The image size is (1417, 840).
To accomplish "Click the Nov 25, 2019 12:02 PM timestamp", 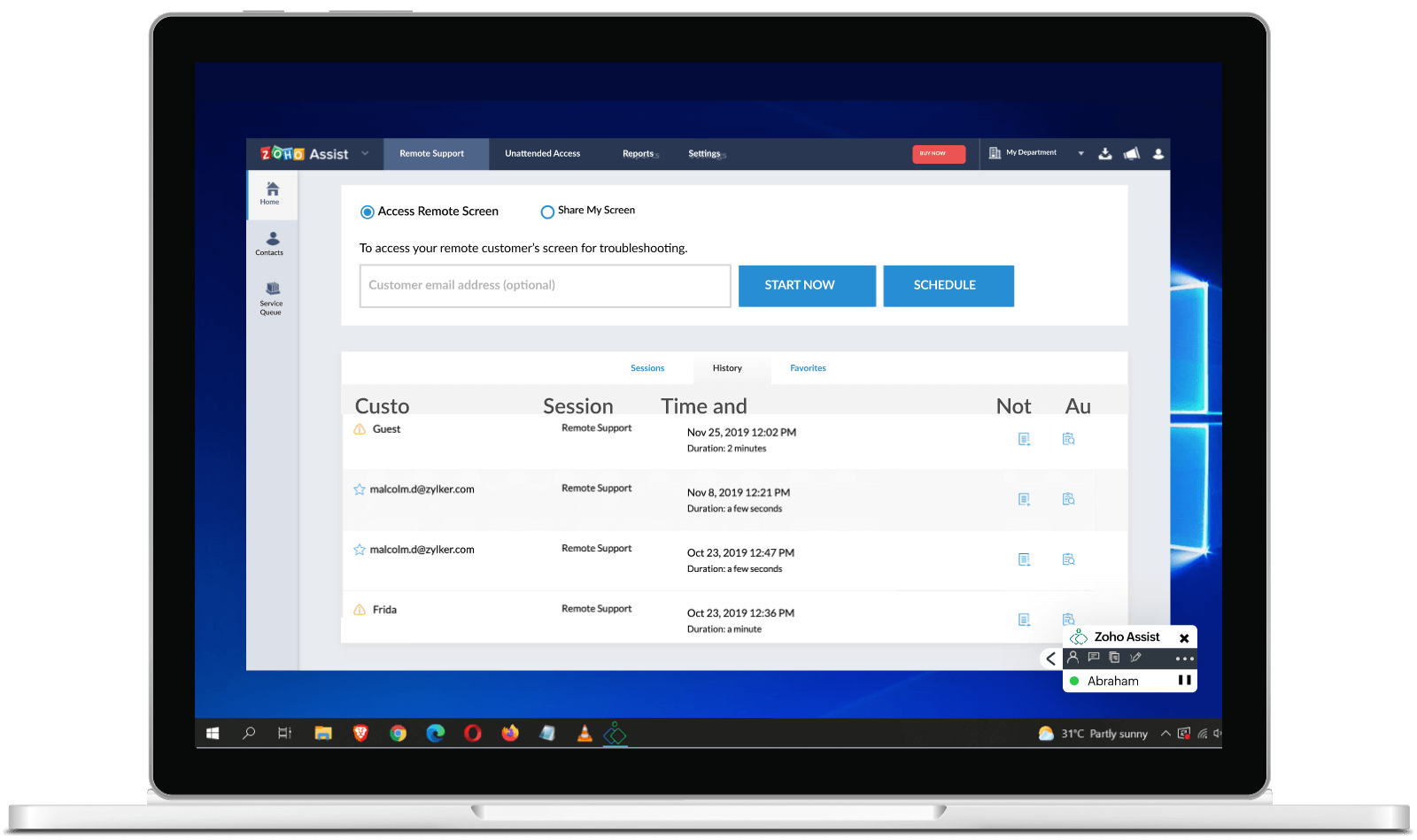I will click(742, 433).
